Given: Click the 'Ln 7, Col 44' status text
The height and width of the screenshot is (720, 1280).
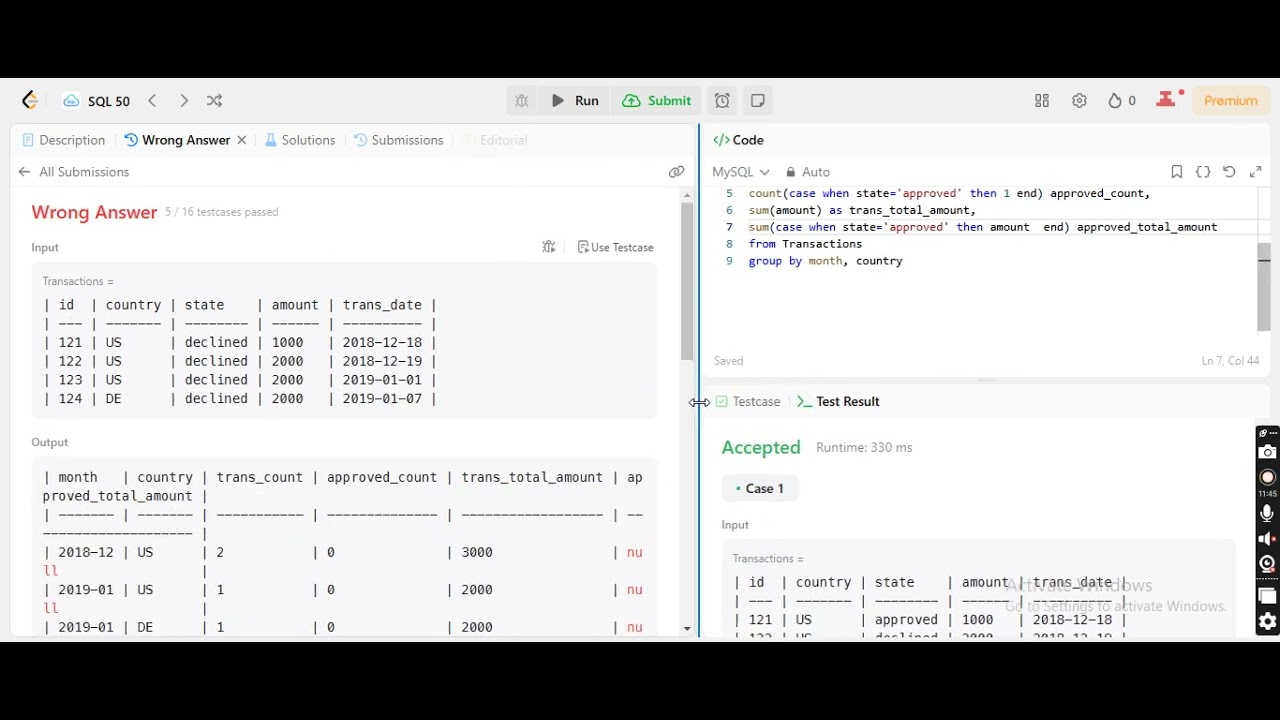Looking at the screenshot, I should [x=1230, y=361].
